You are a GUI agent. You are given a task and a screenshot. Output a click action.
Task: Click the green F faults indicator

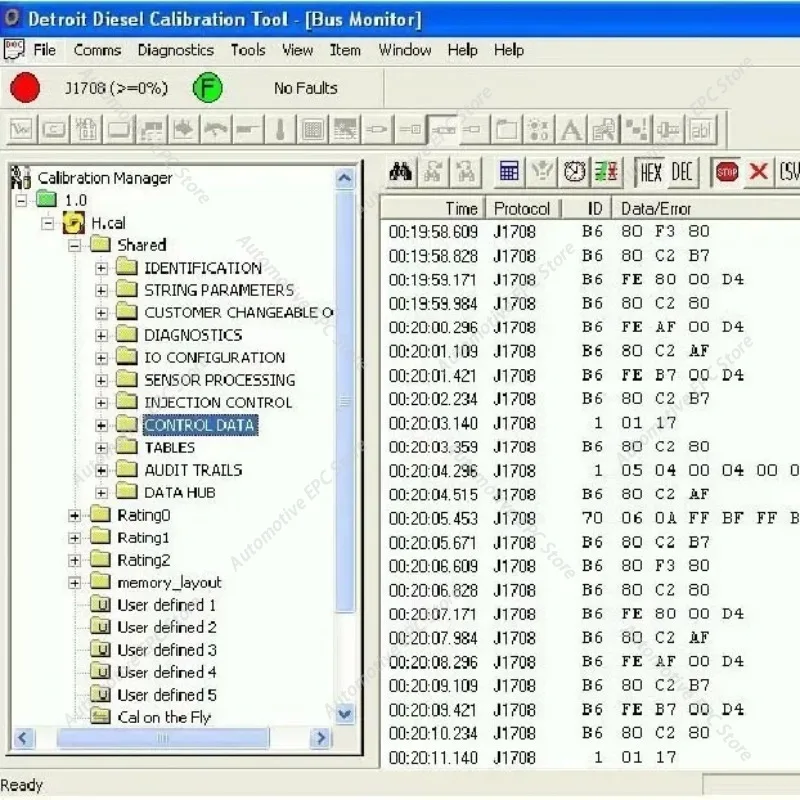207,88
